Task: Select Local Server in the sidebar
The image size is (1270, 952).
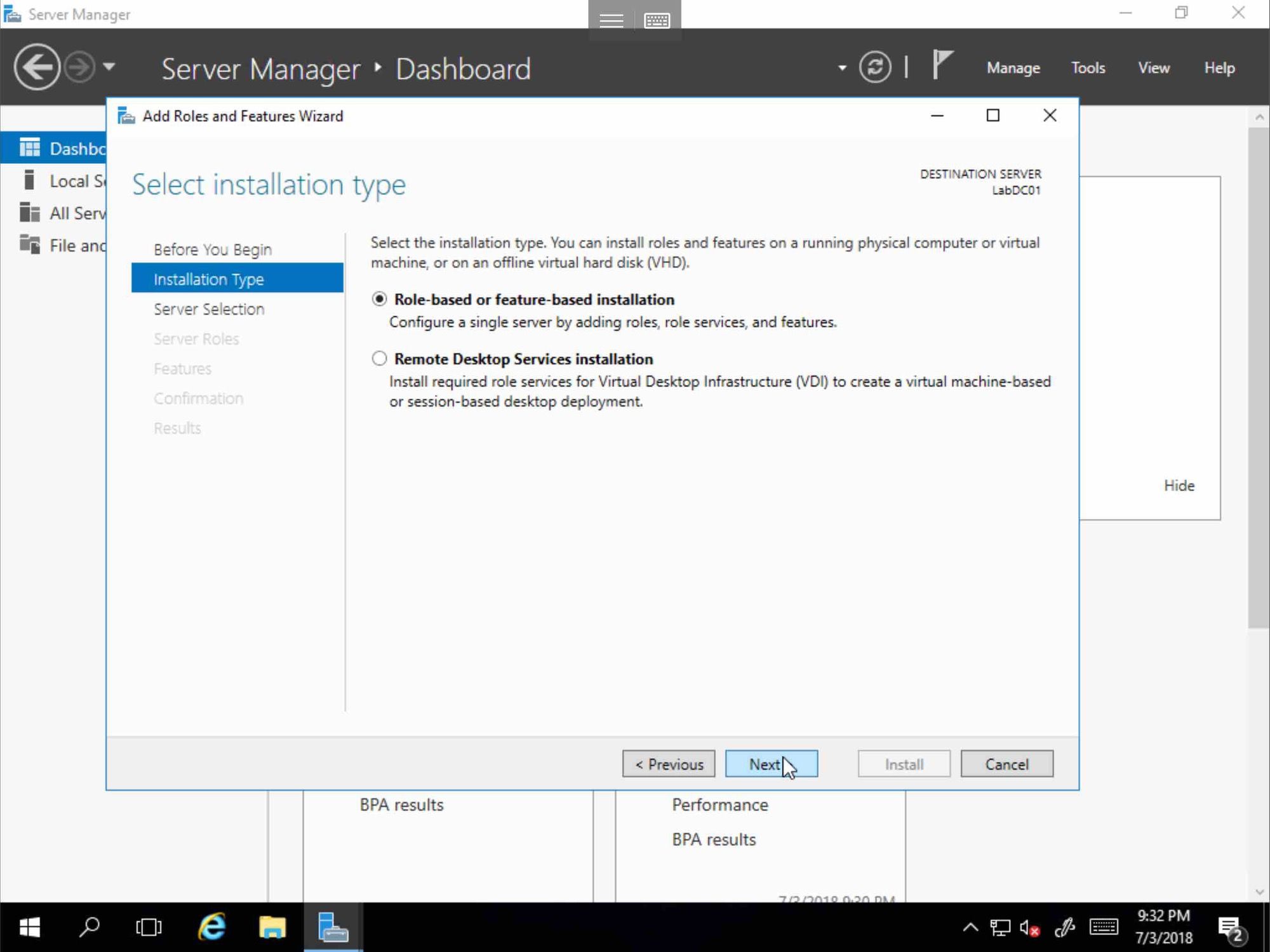Action: pos(54,181)
